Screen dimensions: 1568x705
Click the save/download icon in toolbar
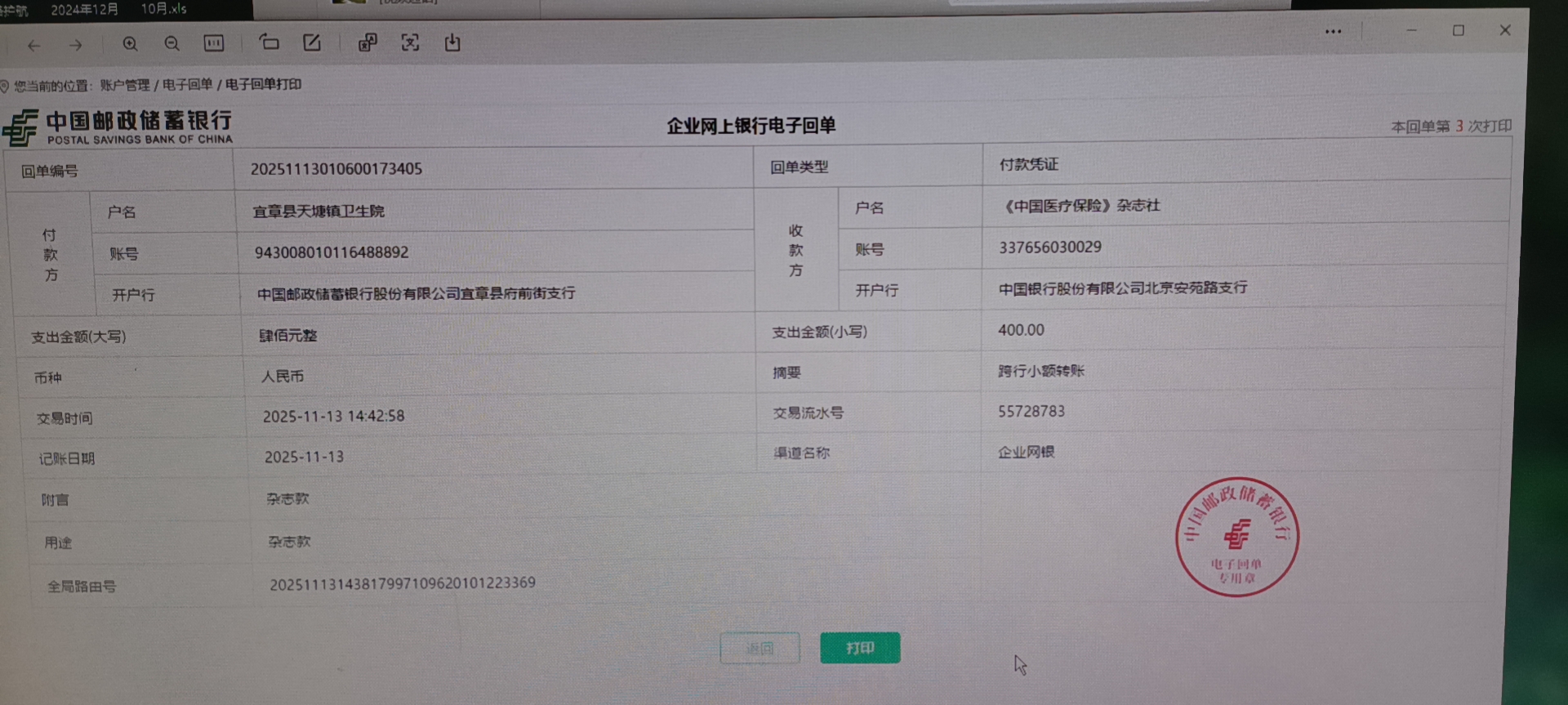coord(452,42)
